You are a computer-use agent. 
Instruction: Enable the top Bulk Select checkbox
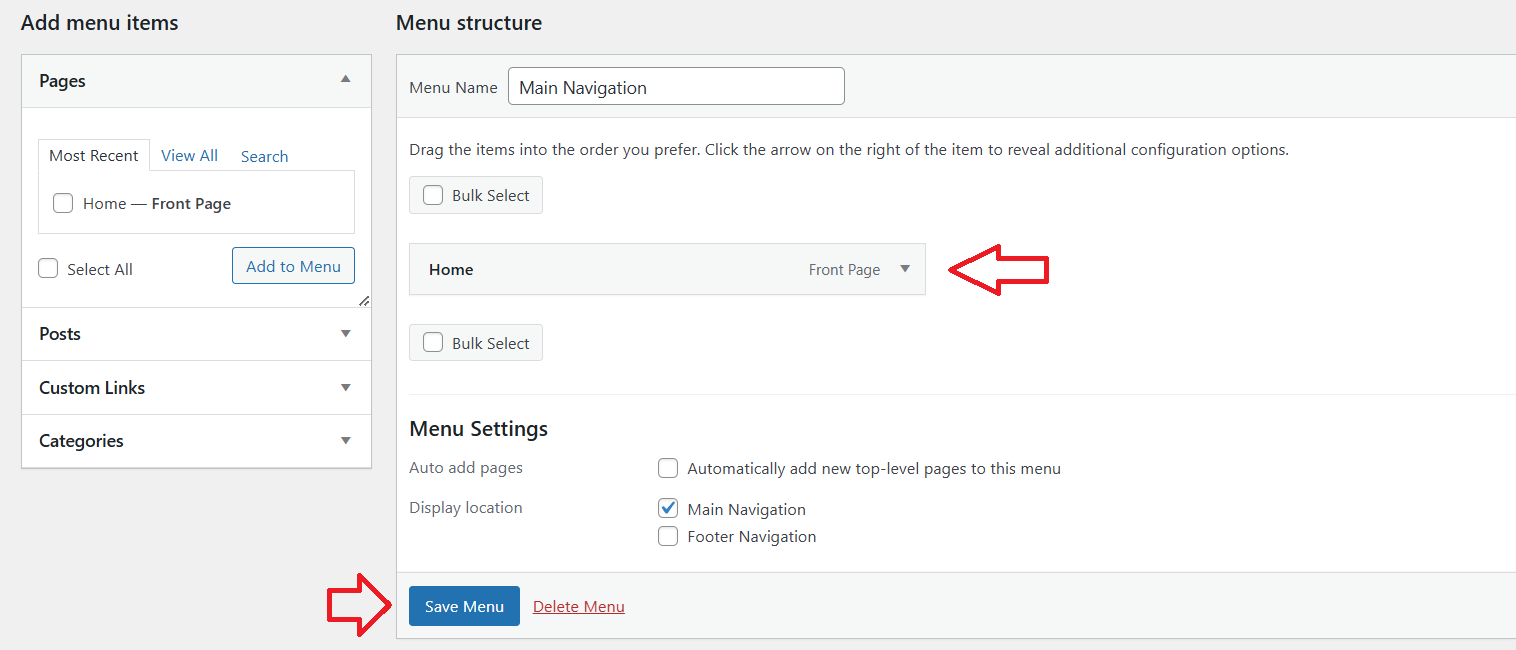point(433,196)
